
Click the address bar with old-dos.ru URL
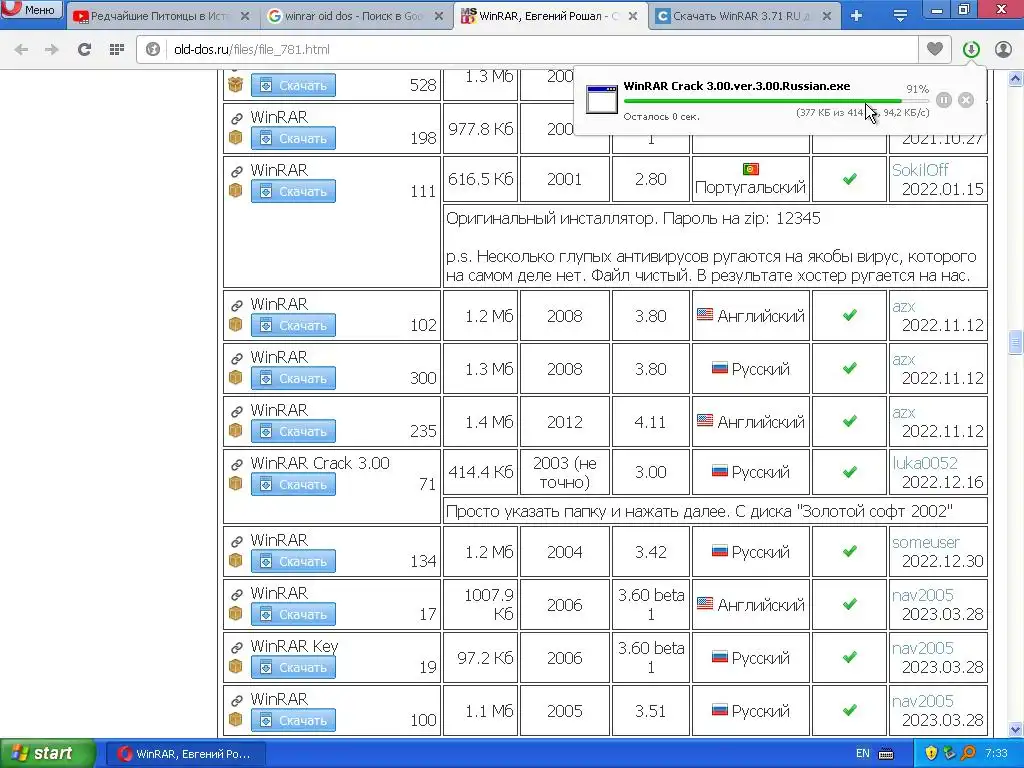click(526, 49)
